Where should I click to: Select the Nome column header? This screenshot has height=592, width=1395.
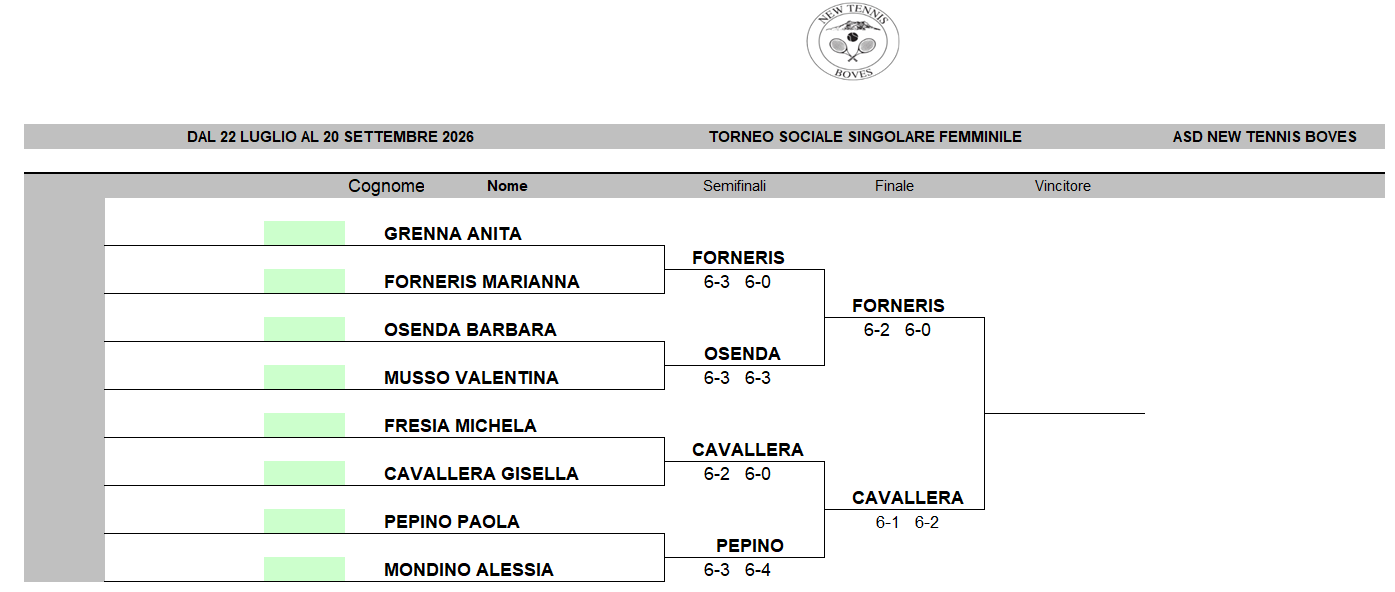click(507, 186)
